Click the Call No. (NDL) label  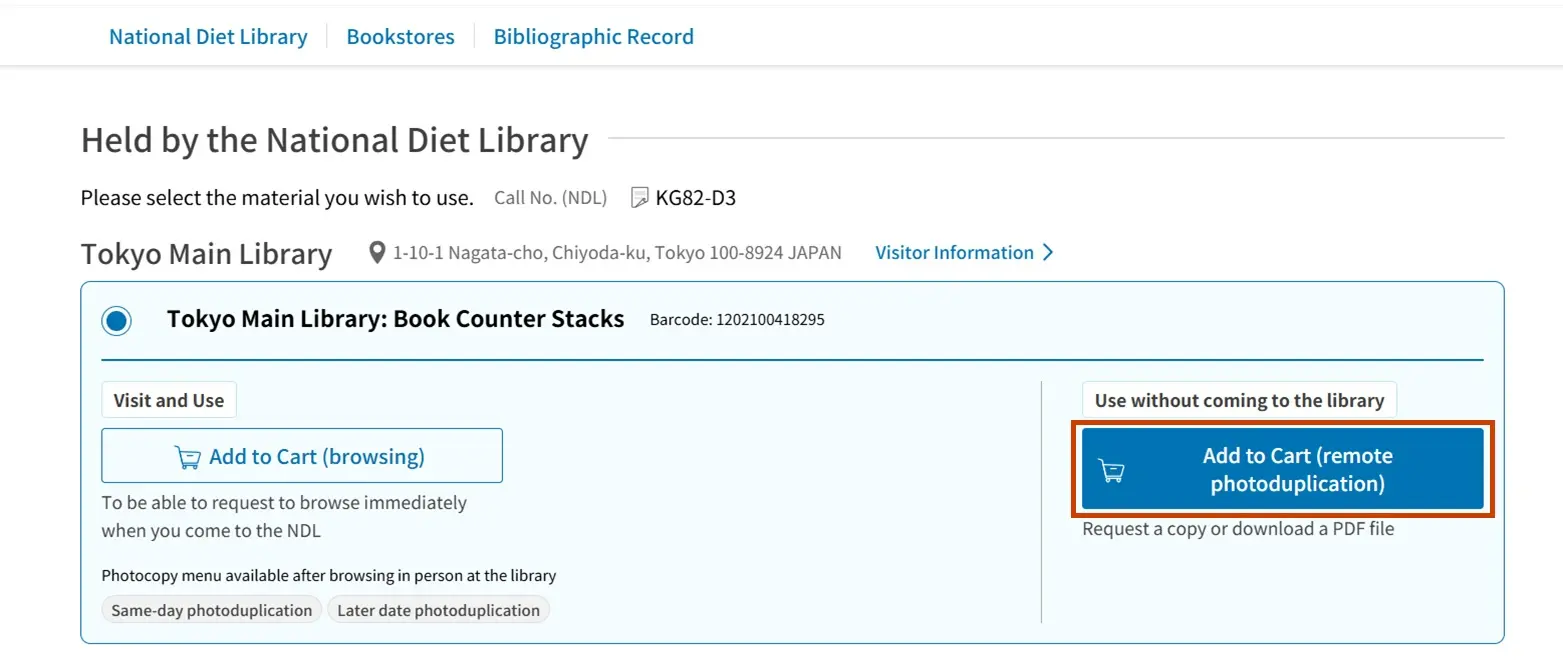coord(550,198)
